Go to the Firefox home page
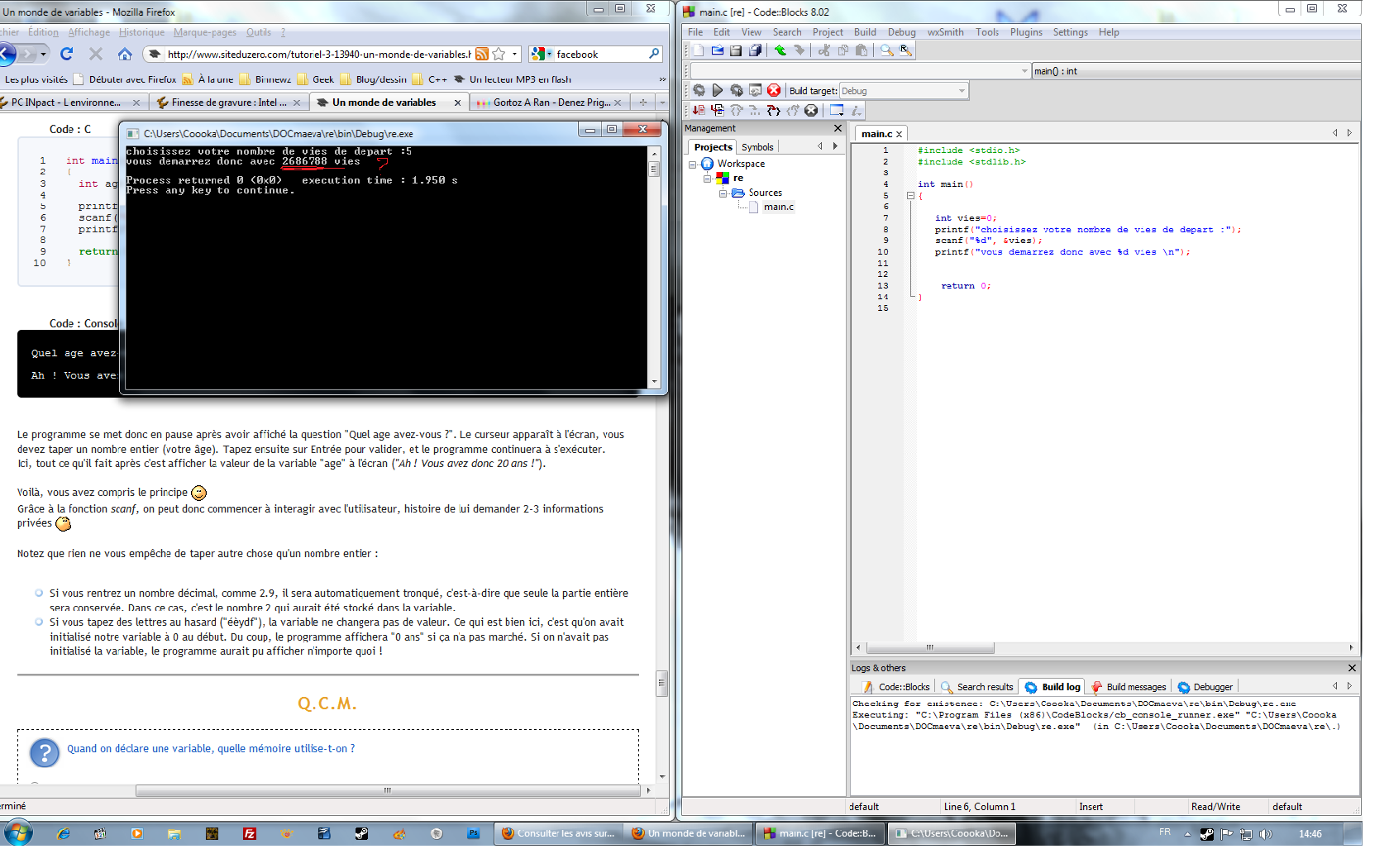Image resolution: width=1389 pixels, height=868 pixels. (x=125, y=54)
